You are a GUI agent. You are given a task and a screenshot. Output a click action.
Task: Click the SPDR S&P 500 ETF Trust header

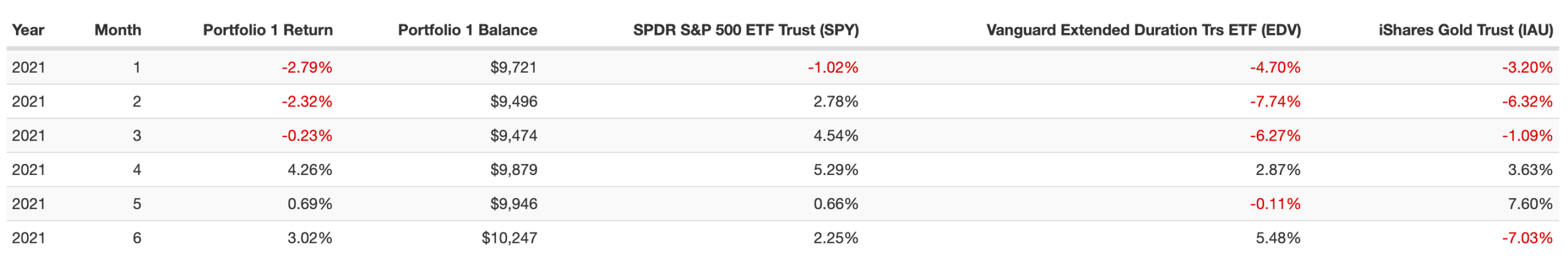point(745,30)
